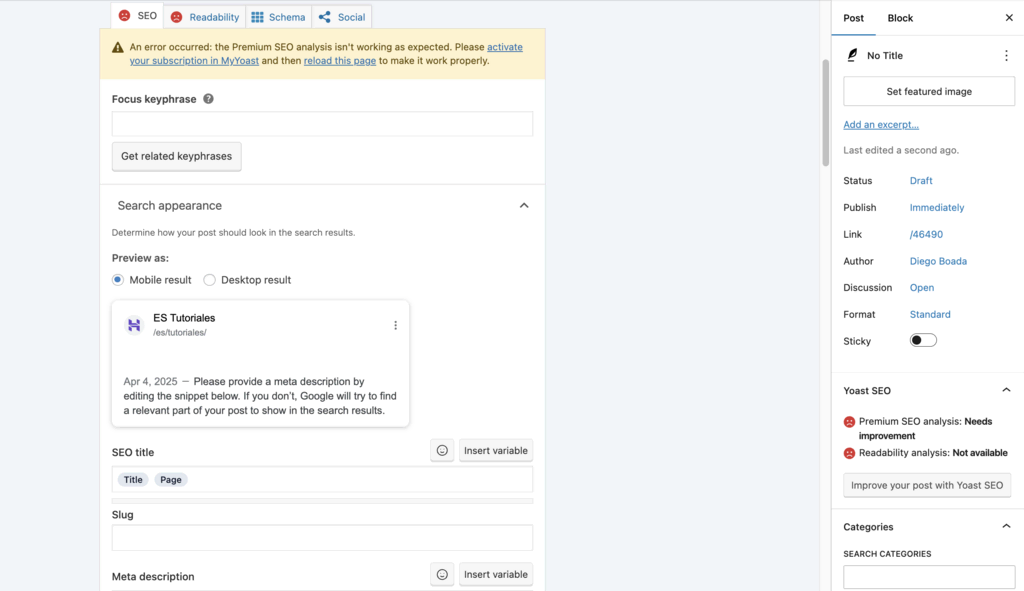Click the Schema grid icon tab
Image resolution: width=1024 pixels, height=591 pixels.
pos(279,17)
